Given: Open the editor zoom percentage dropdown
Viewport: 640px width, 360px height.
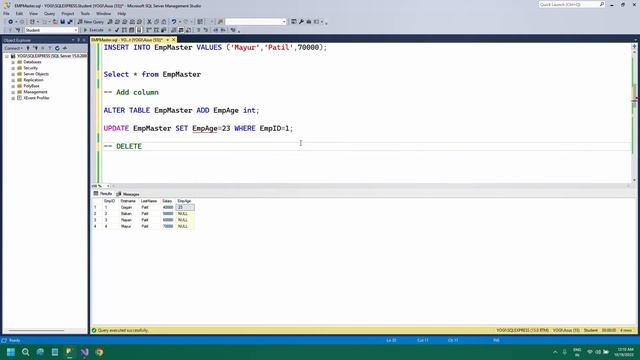Looking at the screenshot, I should pyautogui.click(x=108, y=186).
